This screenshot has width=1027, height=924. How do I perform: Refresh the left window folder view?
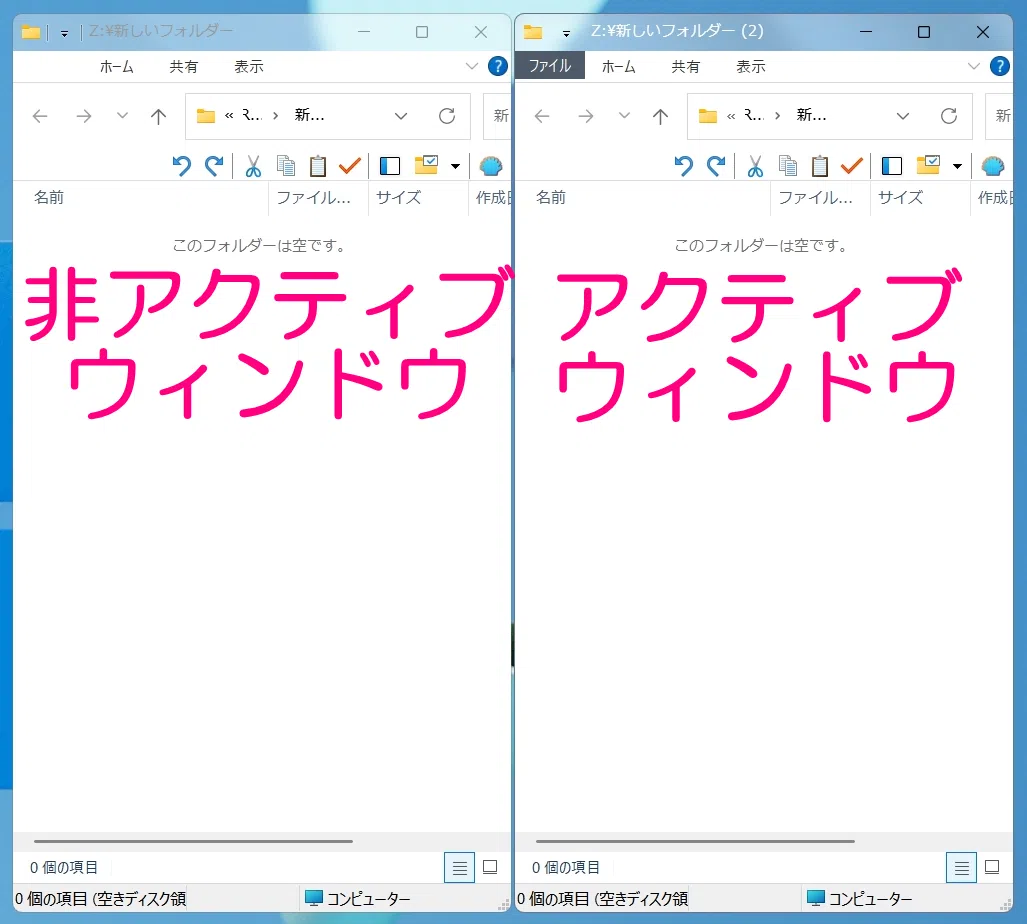tap(447, 116)
